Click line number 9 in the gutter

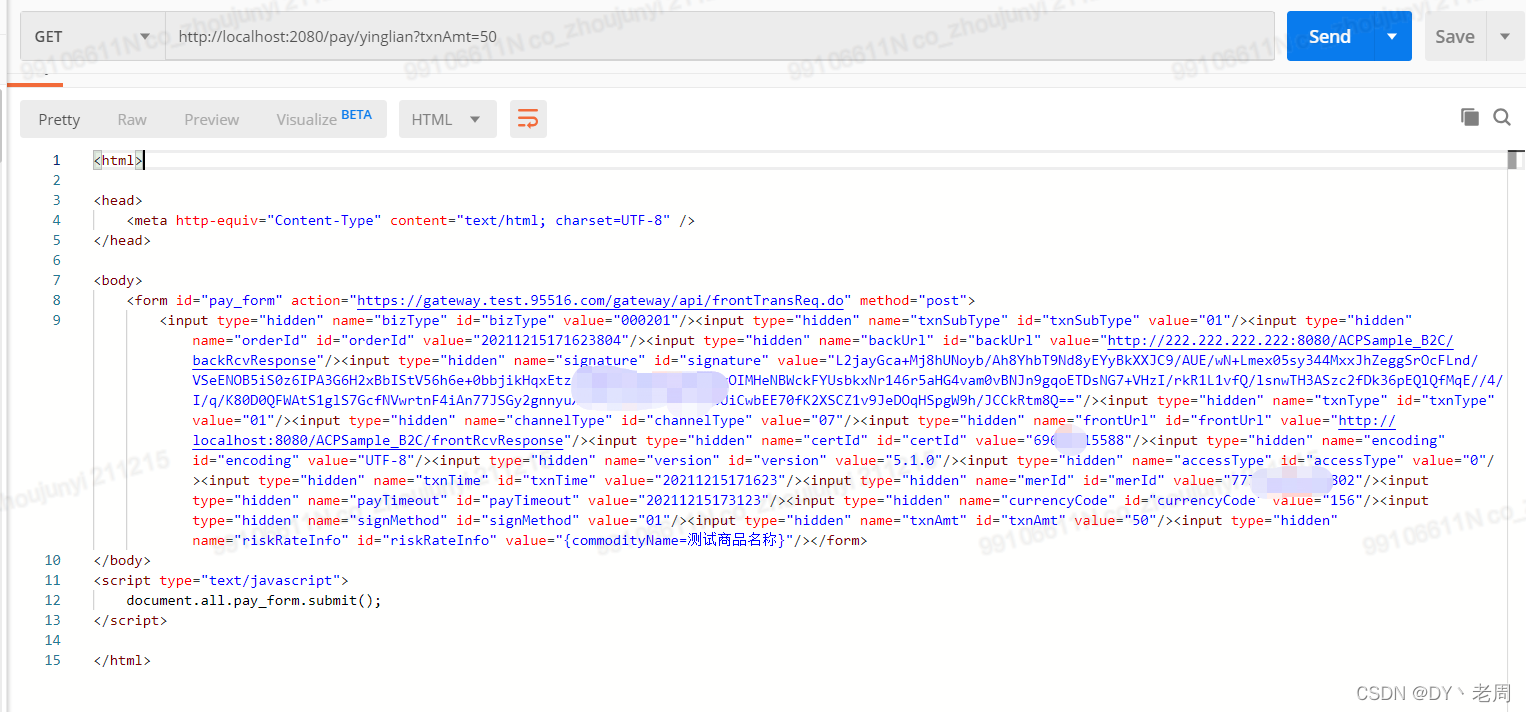click(x=56, y=320)
